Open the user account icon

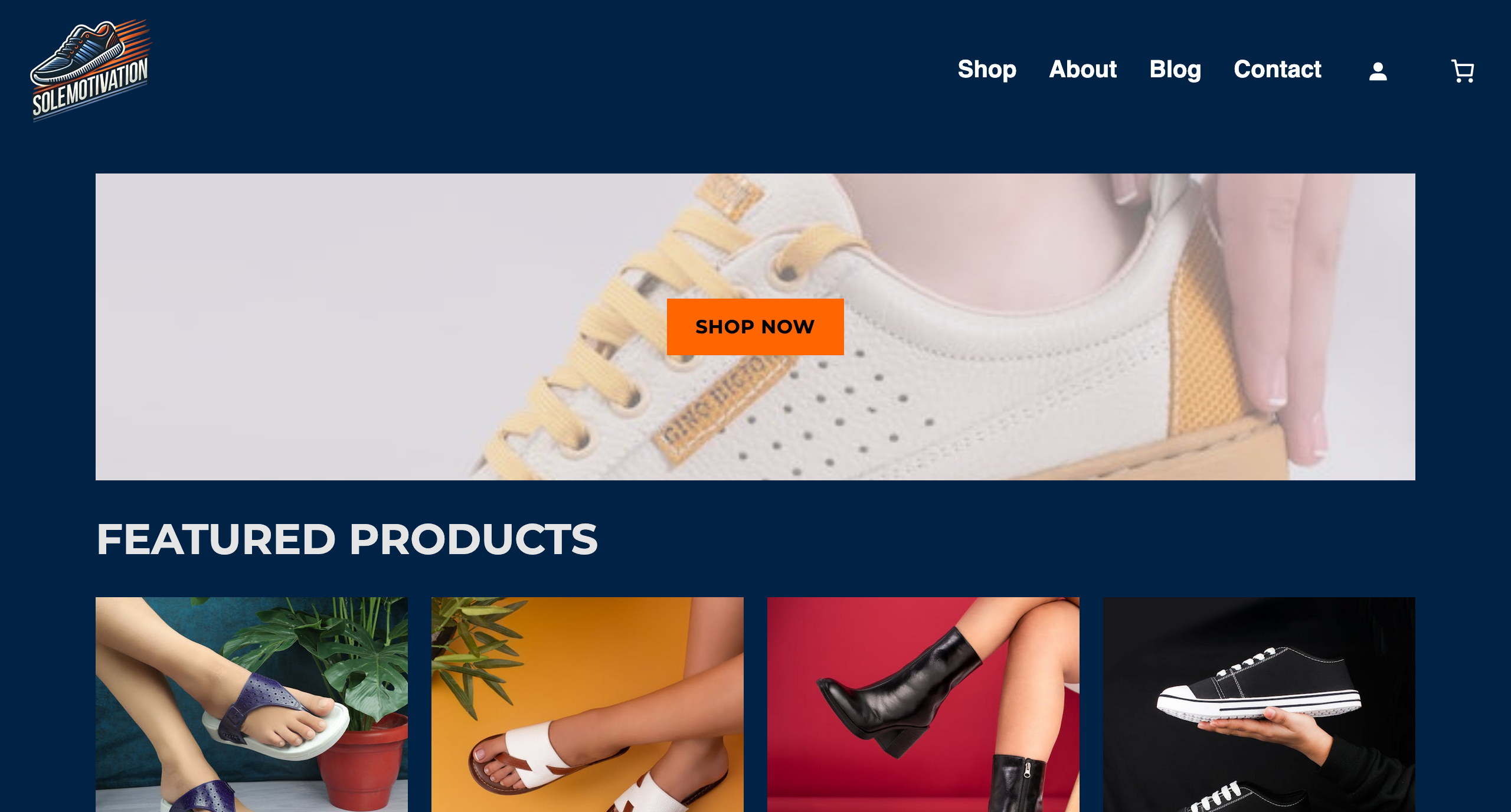(1378, 71)
